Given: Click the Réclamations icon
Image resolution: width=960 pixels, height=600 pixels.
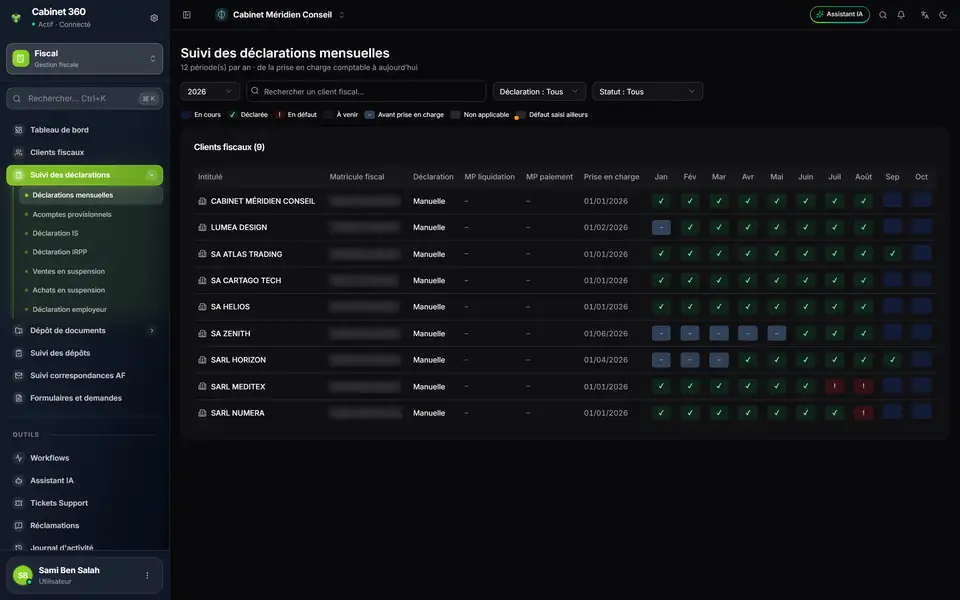Looking at the screenshot, I should 18,525.
